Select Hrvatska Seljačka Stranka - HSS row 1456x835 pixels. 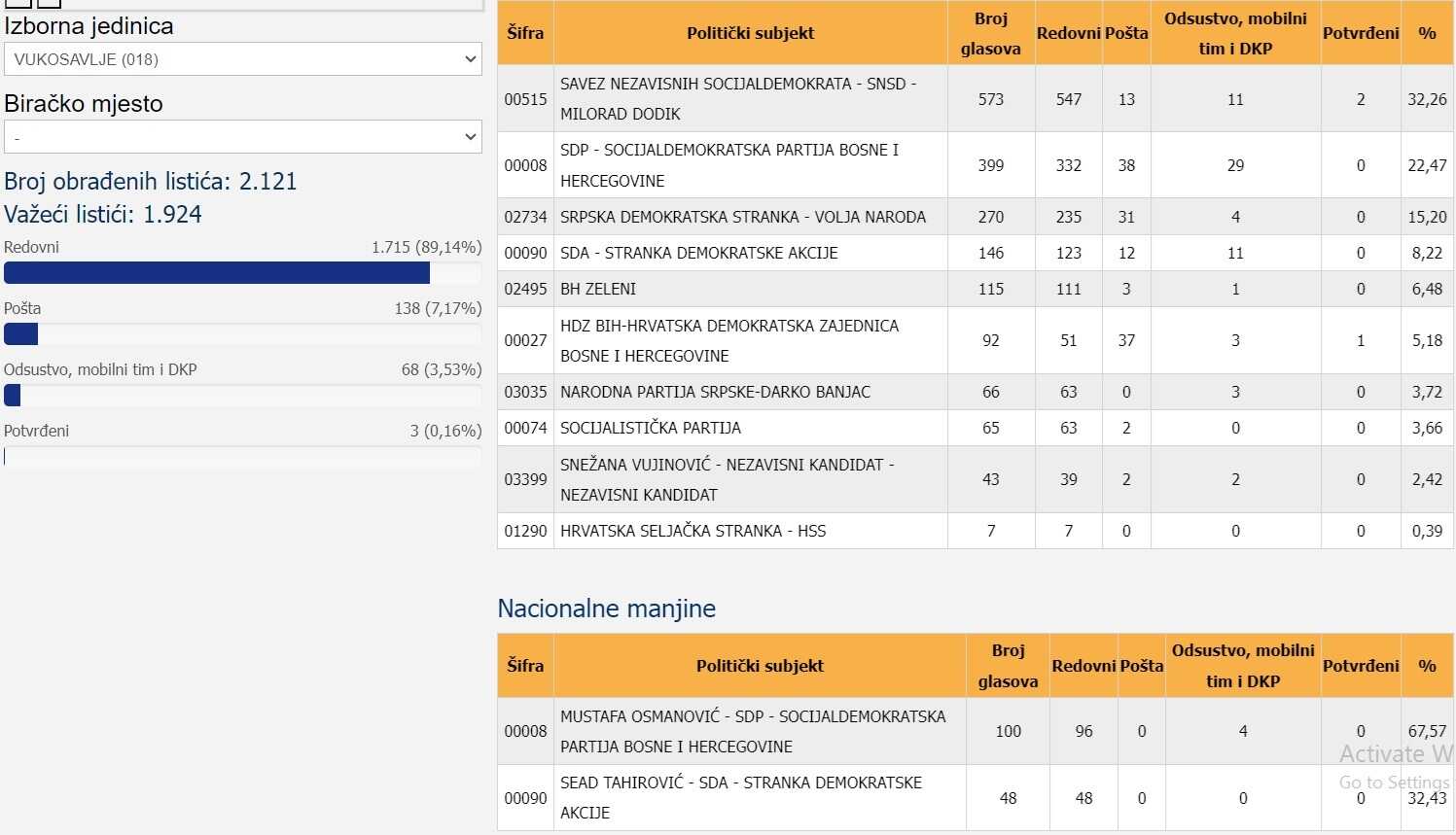[692, 531]
